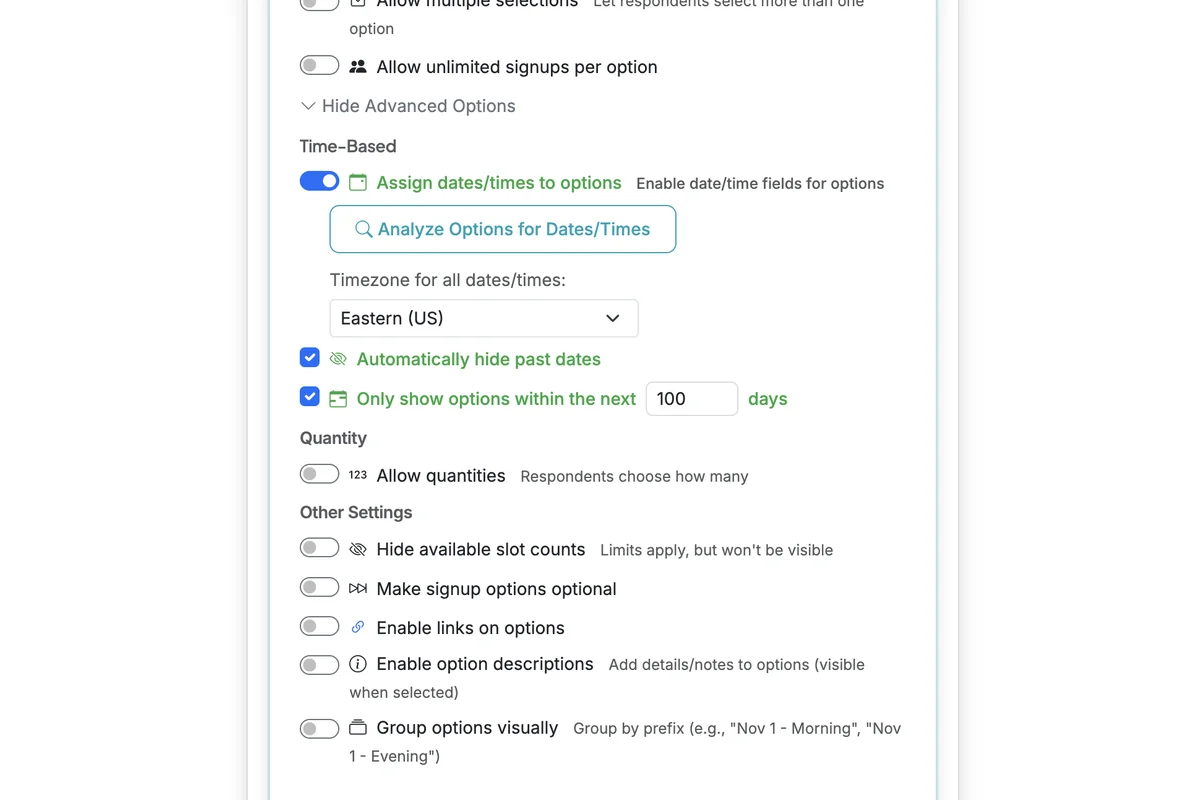The height and width of the screenshot is (800, 1200).
Task: Click the crossed-eye icon for hiding past dates
Action: 338,358
